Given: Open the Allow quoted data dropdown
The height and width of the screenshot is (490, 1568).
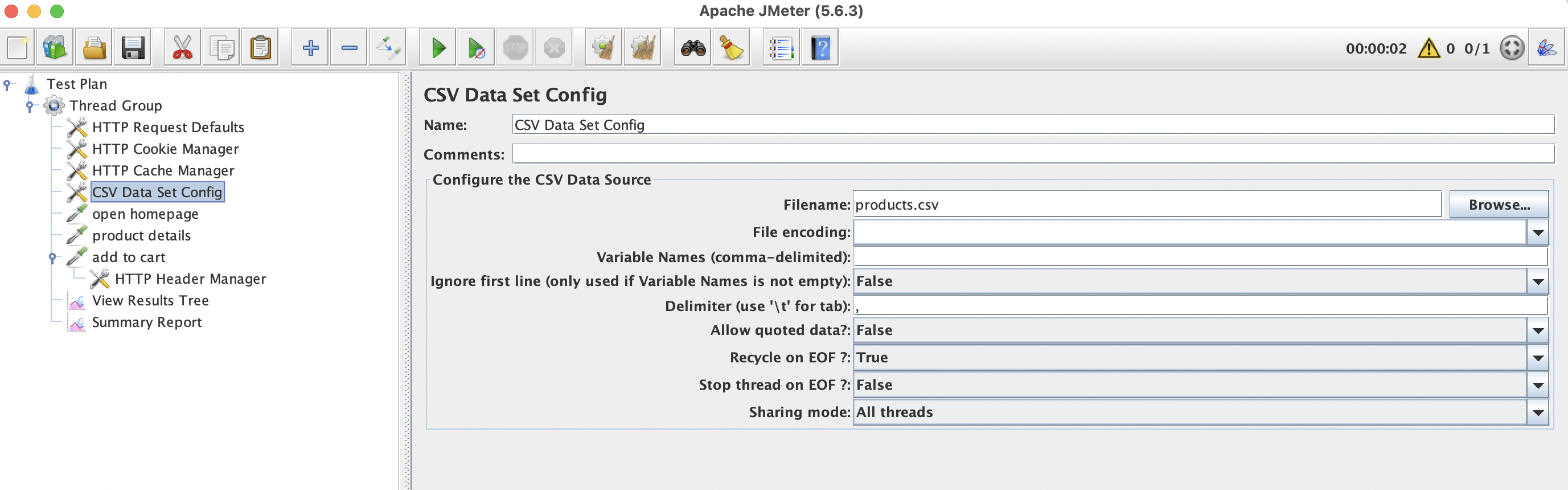Looking at the screenshot, I should pyautogui.click(x=1538, y=330).
